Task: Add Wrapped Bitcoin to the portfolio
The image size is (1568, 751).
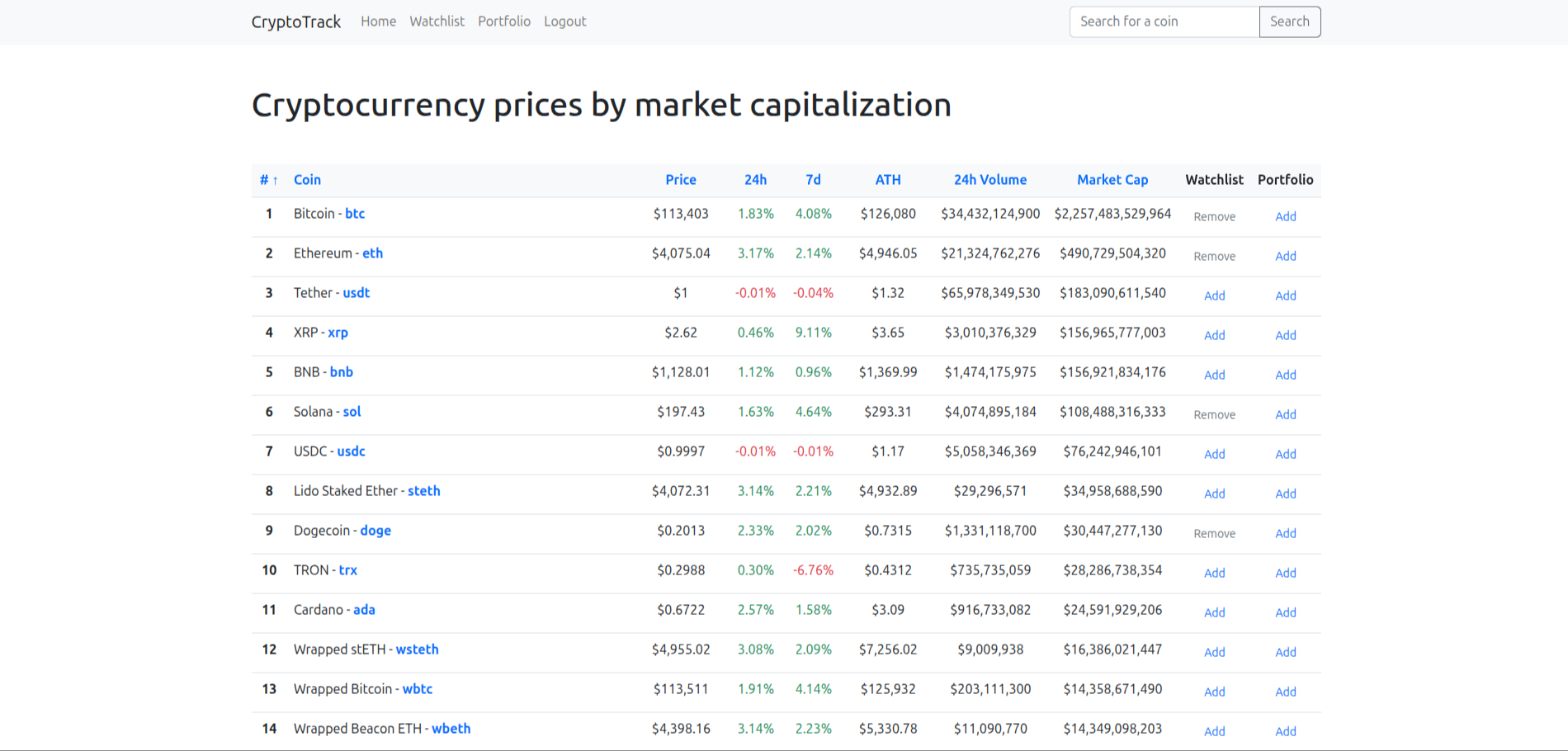Action: click(1285, 692)
